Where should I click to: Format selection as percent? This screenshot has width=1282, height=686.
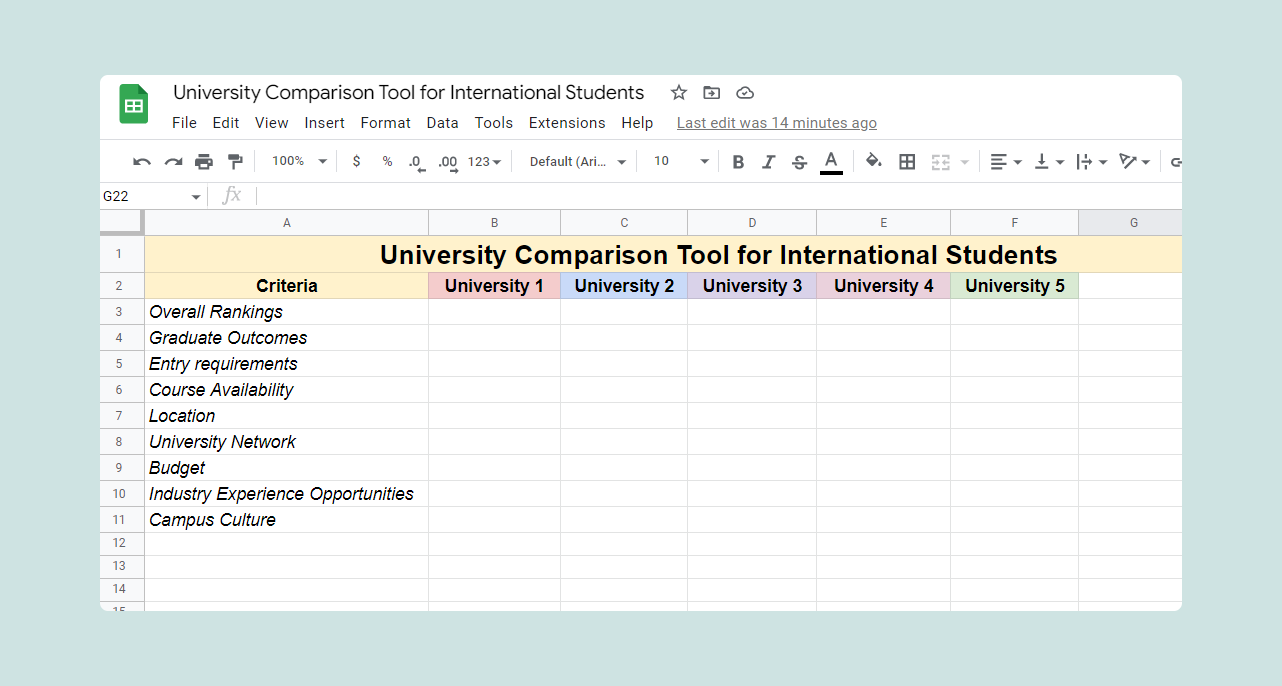pyautogui.click(x=386, y=160)
